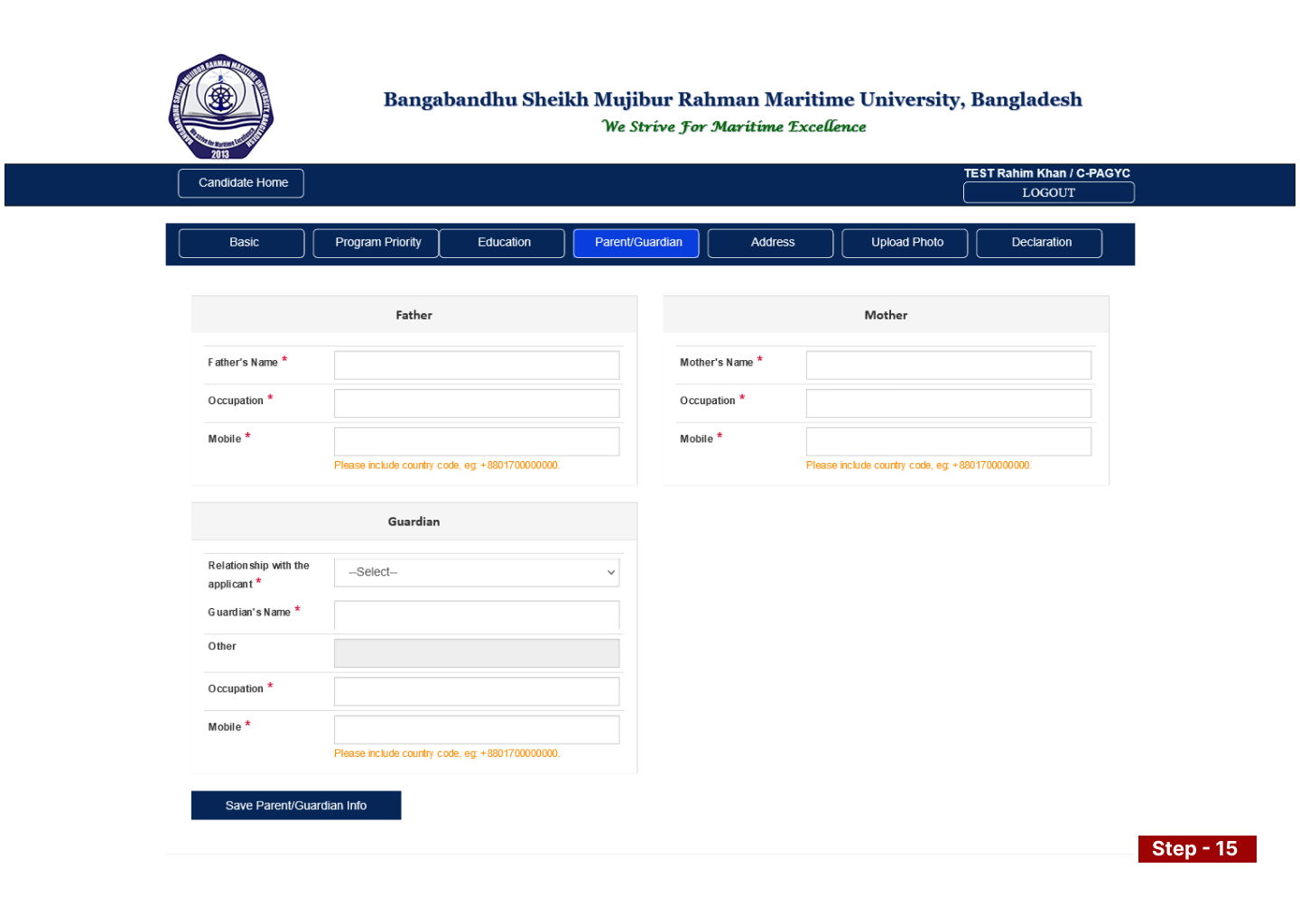1300x924 pixels.
Task: Click the 'Father' section heading
Action: [x=413, y=315]
